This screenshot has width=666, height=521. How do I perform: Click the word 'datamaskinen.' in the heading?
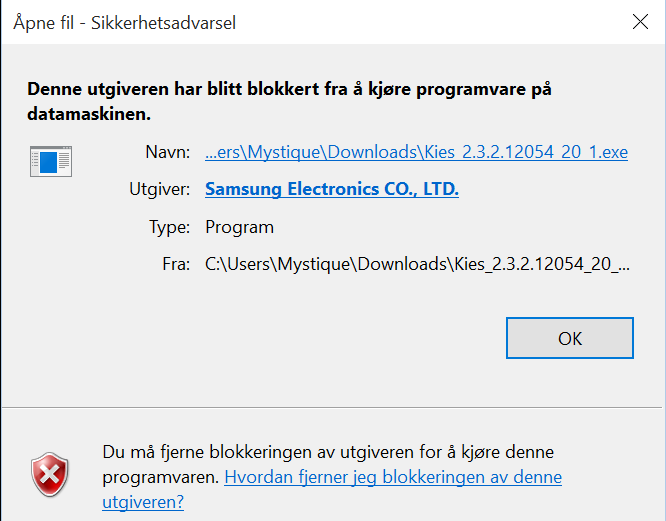(89, 114)
